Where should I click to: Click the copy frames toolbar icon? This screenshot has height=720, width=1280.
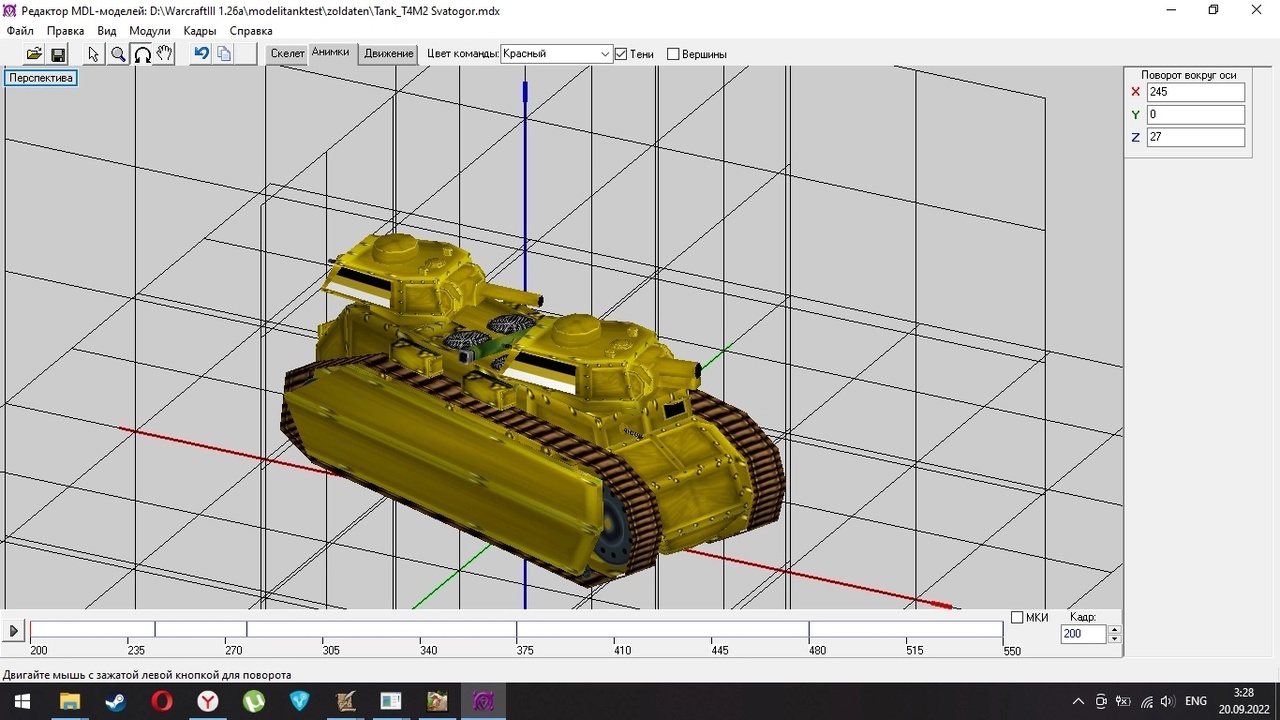tap(224, 54)
